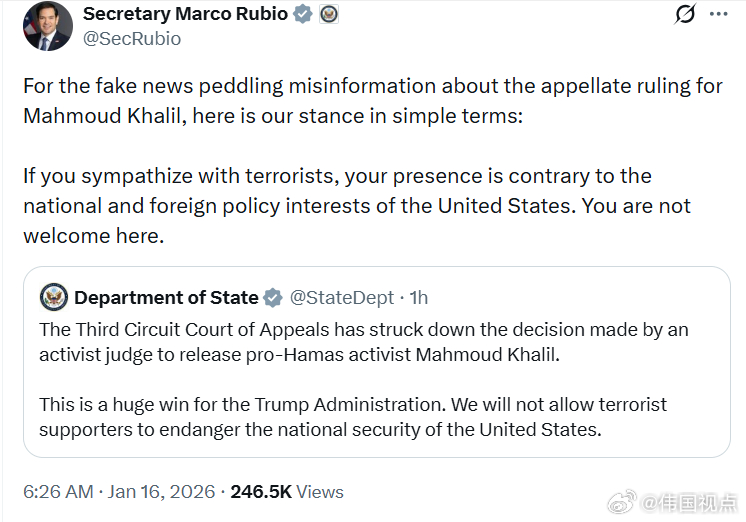Click the paragraph starting 'If you sympathize'

coord(357,206)
